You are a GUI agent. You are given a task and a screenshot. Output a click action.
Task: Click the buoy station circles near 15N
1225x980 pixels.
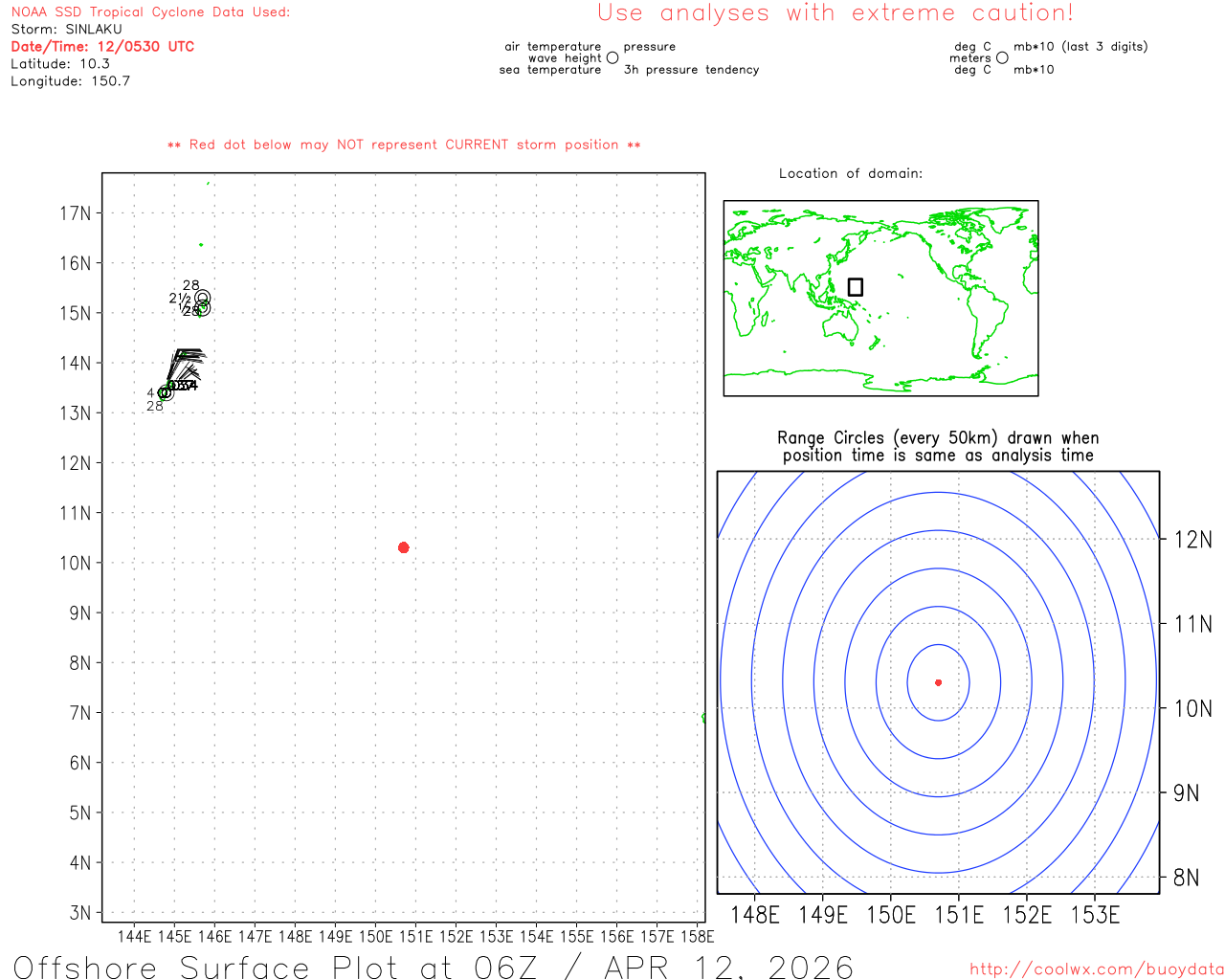[202, 302]
